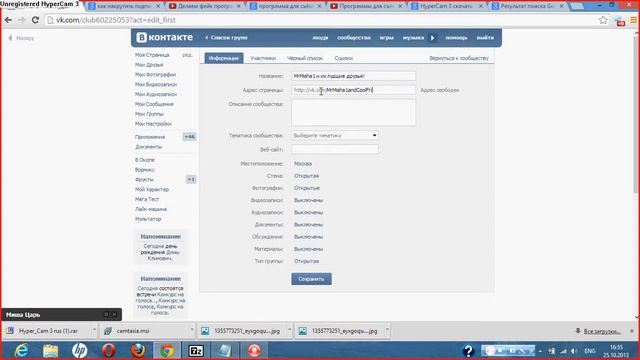The height and width of the screenshot is (360, 640).
Task: Switch to the Участники tab
Action: pyautogui.click(x=263, y=58)
